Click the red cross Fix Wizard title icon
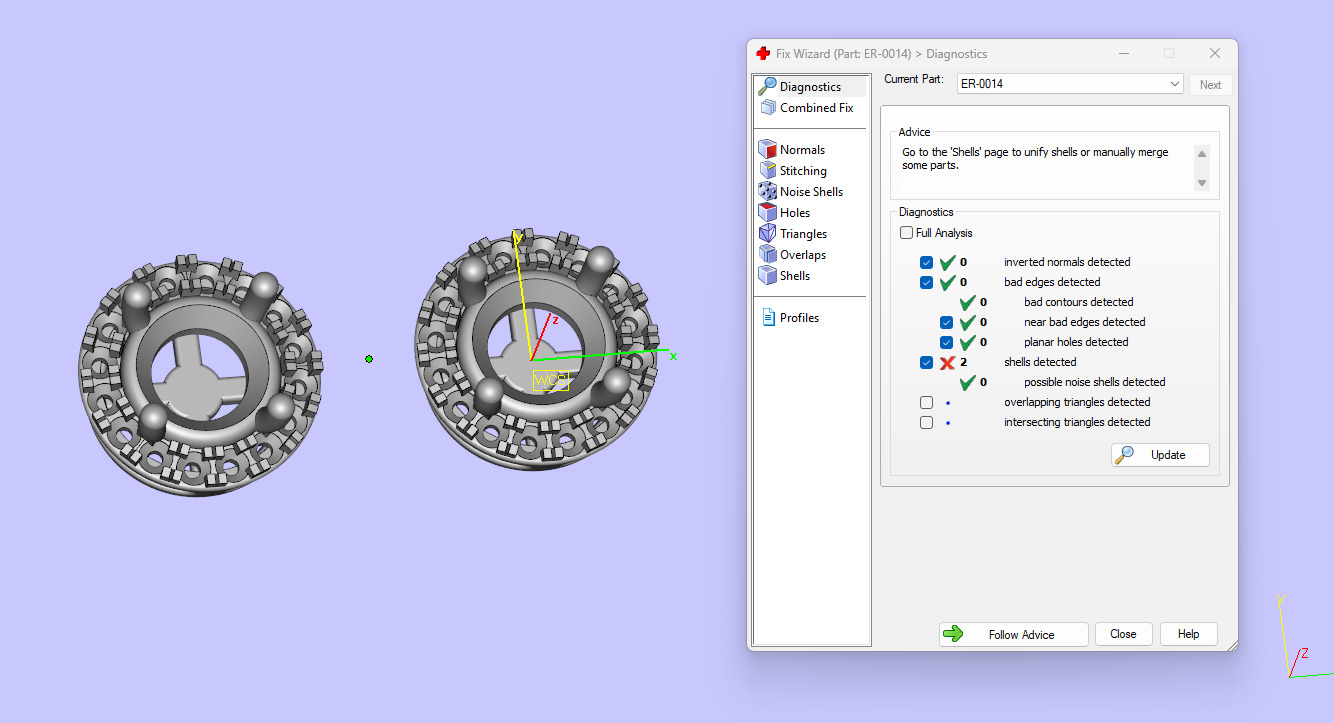 pyautogui.click(x=764, y=54)
